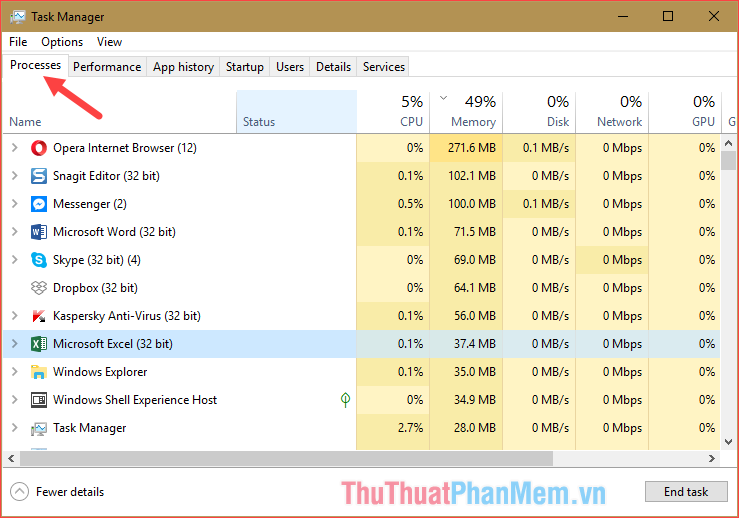This screenshot has width=739, height=518.
Task: Click the End task button
Action: pos(686,492)
